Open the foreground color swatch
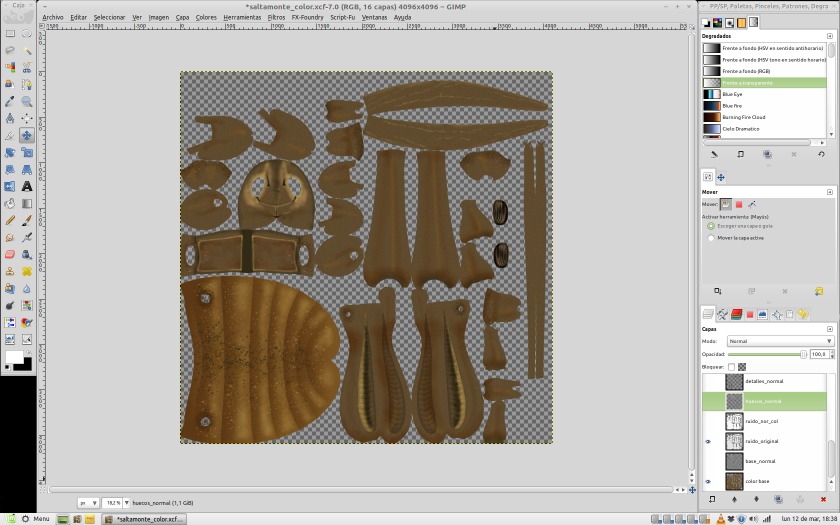 14,357
